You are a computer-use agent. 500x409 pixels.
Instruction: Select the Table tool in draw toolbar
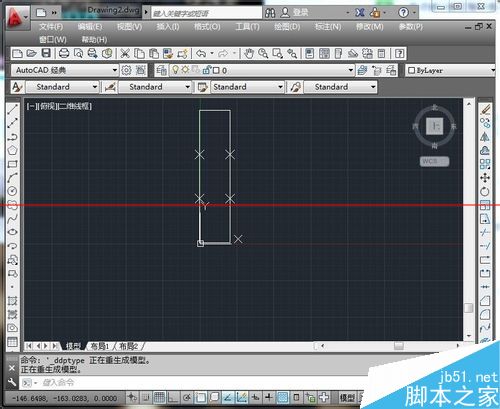pyautogui.click(x=12, y=342)
